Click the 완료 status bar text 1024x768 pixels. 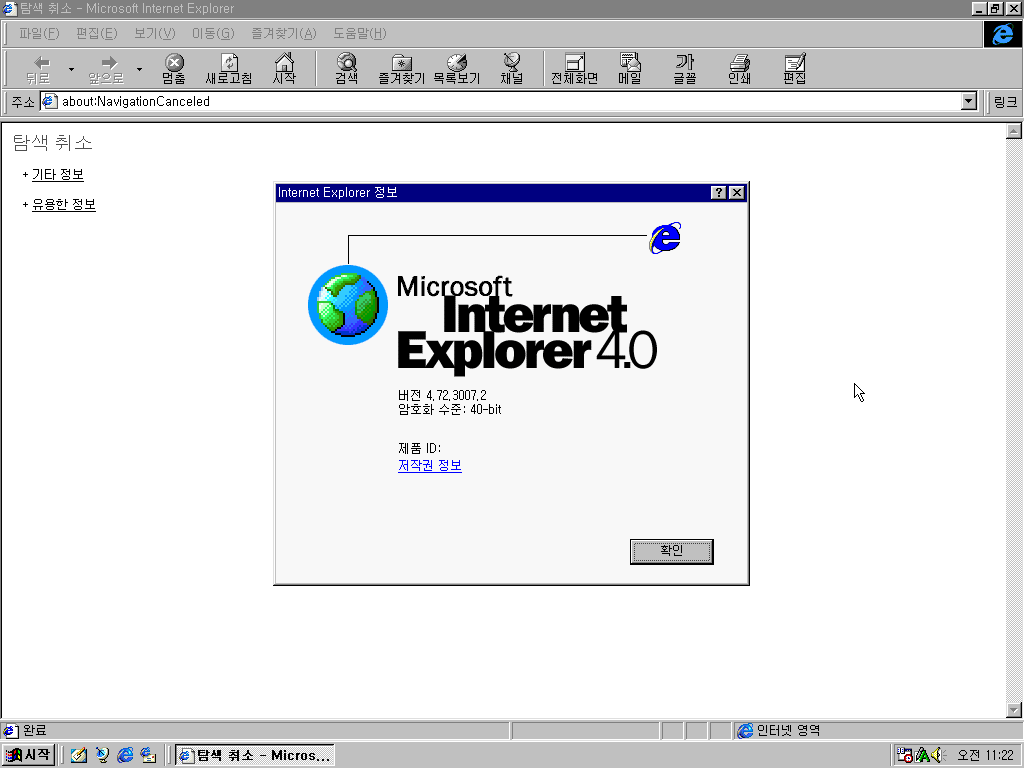click(x=35, y=730)
